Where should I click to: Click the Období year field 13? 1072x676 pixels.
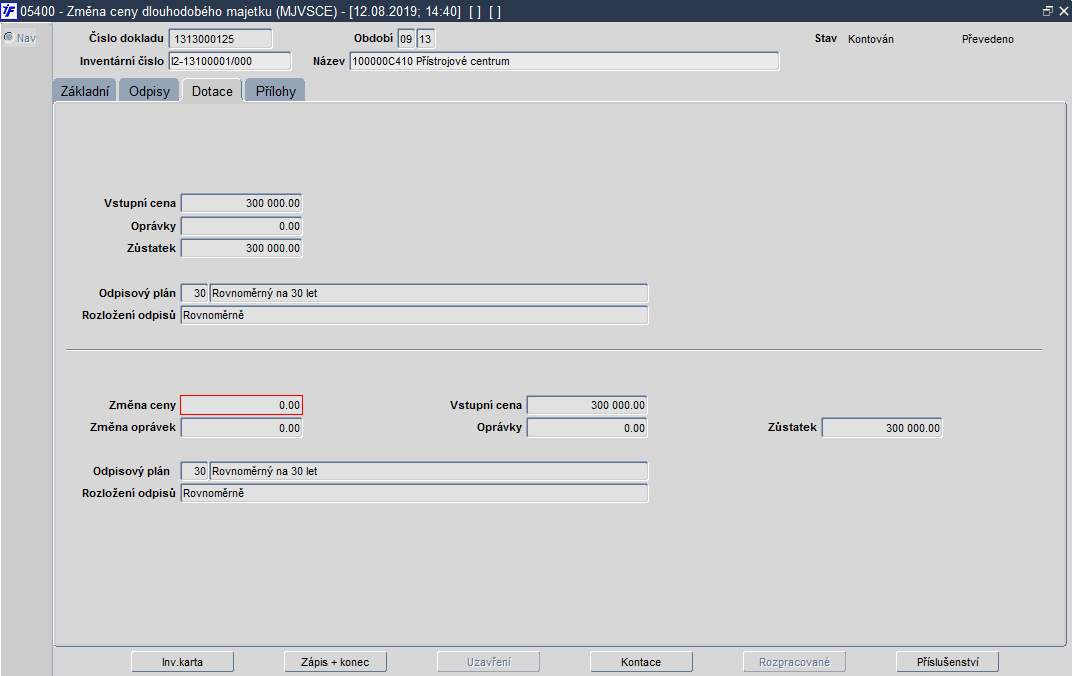tap(425, 39)
